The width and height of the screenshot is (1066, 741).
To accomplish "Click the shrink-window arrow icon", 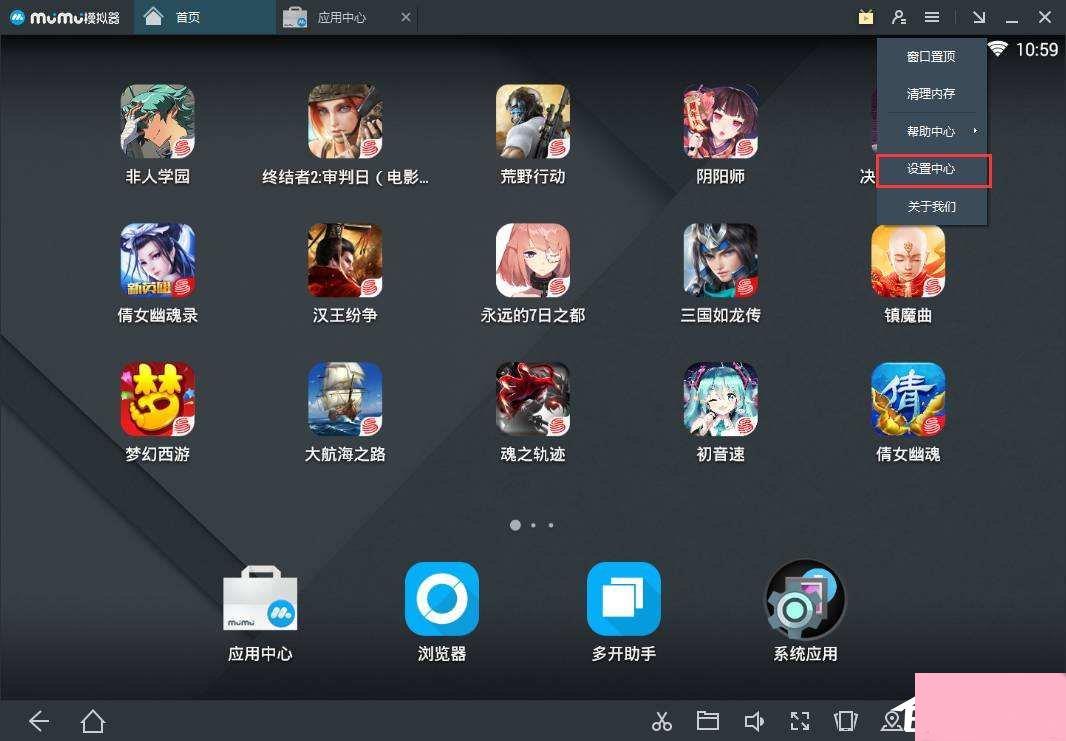I will coord(979,17).
